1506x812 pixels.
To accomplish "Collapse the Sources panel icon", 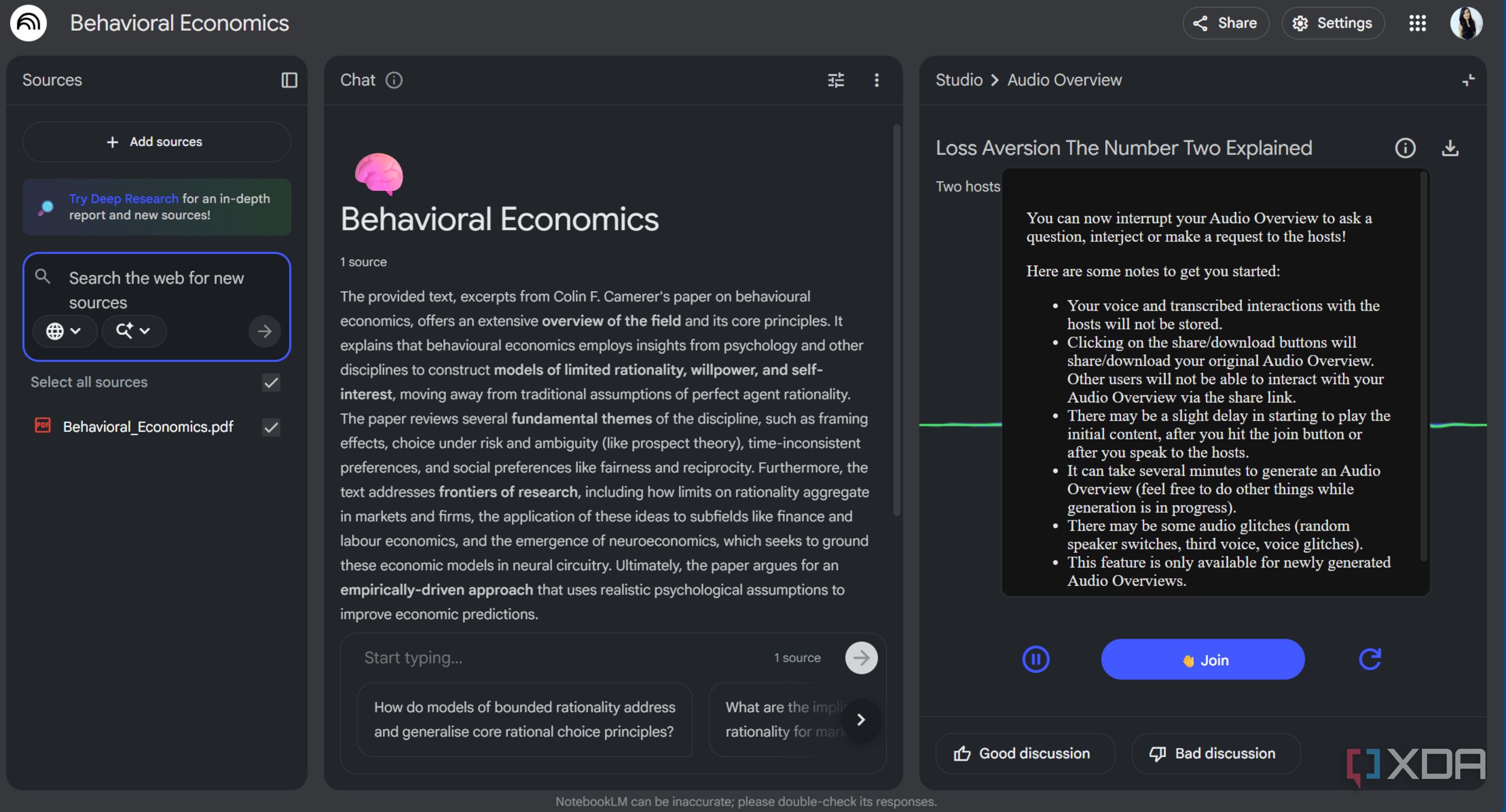I will (x=289, y=80).
